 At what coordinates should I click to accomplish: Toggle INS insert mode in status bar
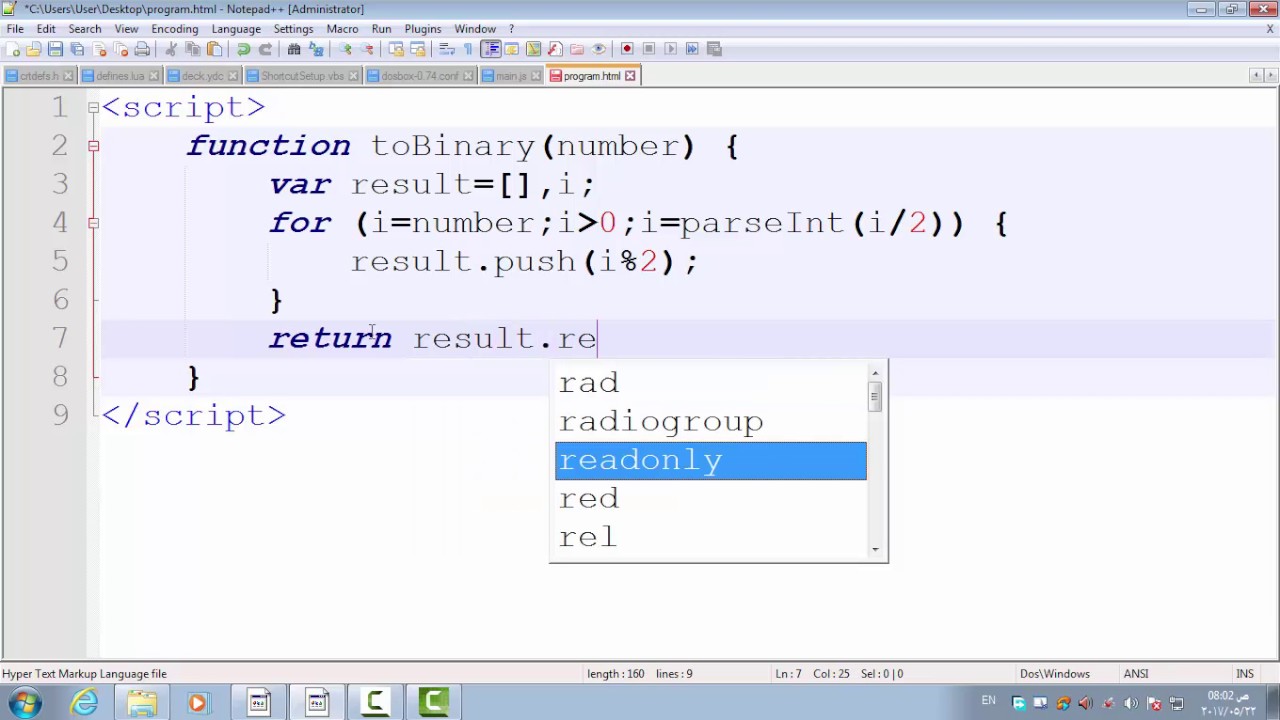pyautogui.click(x=1245, y=674)
